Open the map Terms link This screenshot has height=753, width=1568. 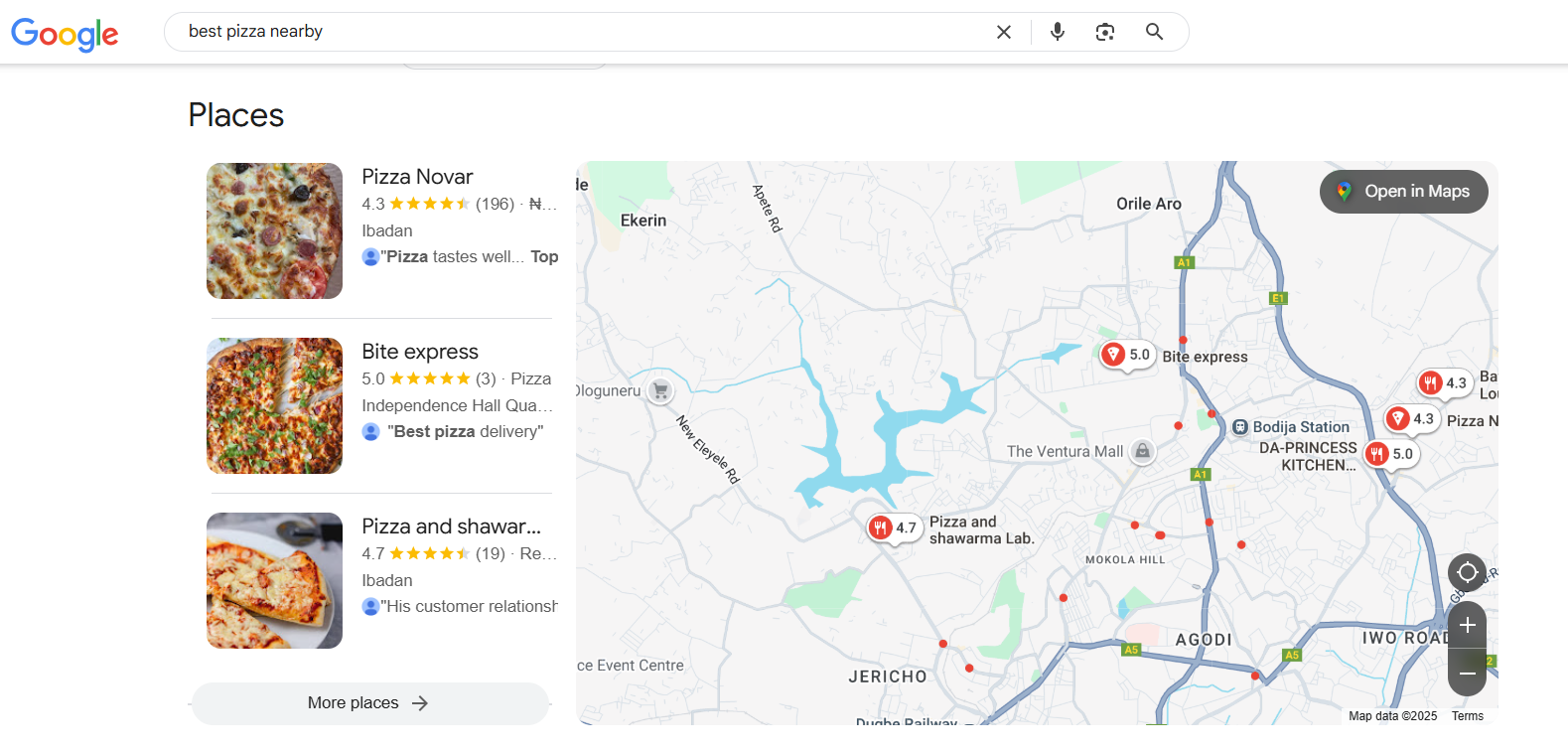(1467, 716)
